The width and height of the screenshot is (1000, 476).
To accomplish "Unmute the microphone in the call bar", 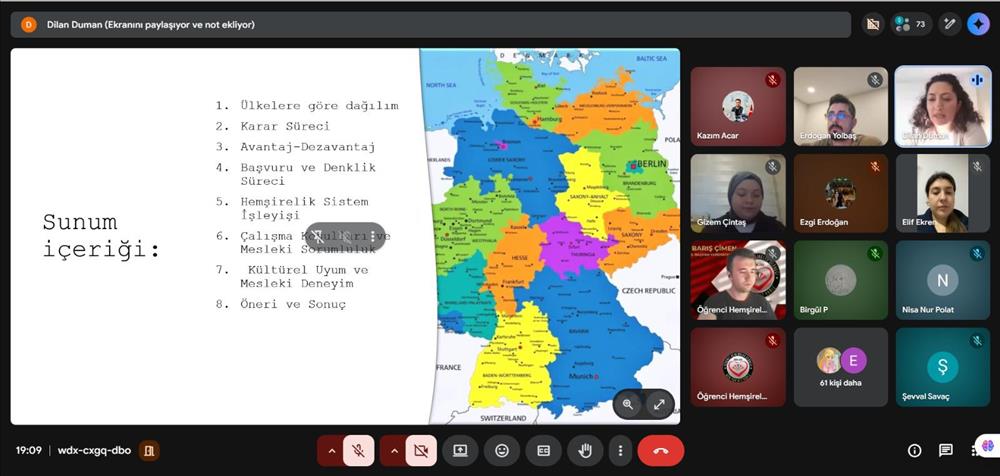I will (x=359, y=451).
